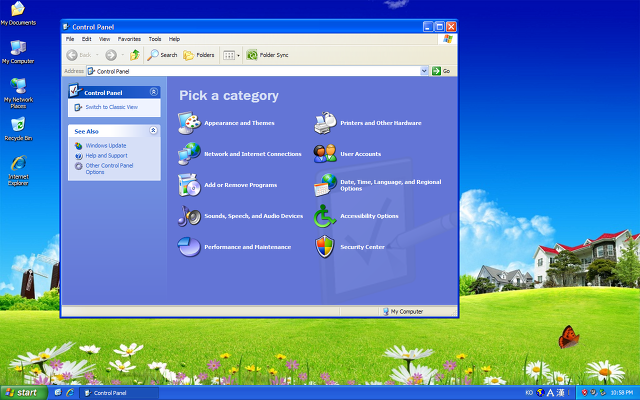Click Switch to Classic View link
640x400 pixels.
point(111,107)
